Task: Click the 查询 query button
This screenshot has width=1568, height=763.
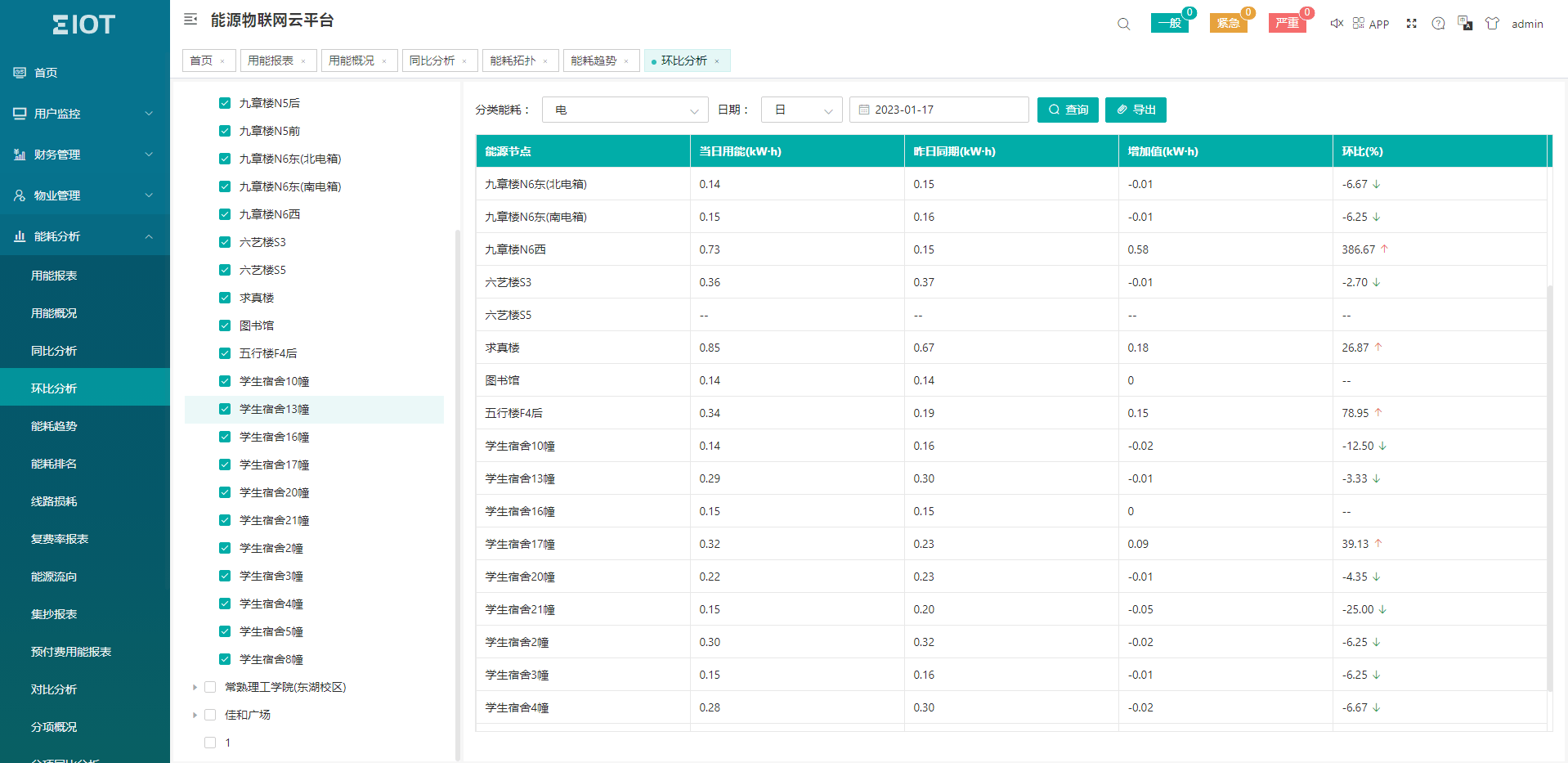Action: (x=1068, y=110)
